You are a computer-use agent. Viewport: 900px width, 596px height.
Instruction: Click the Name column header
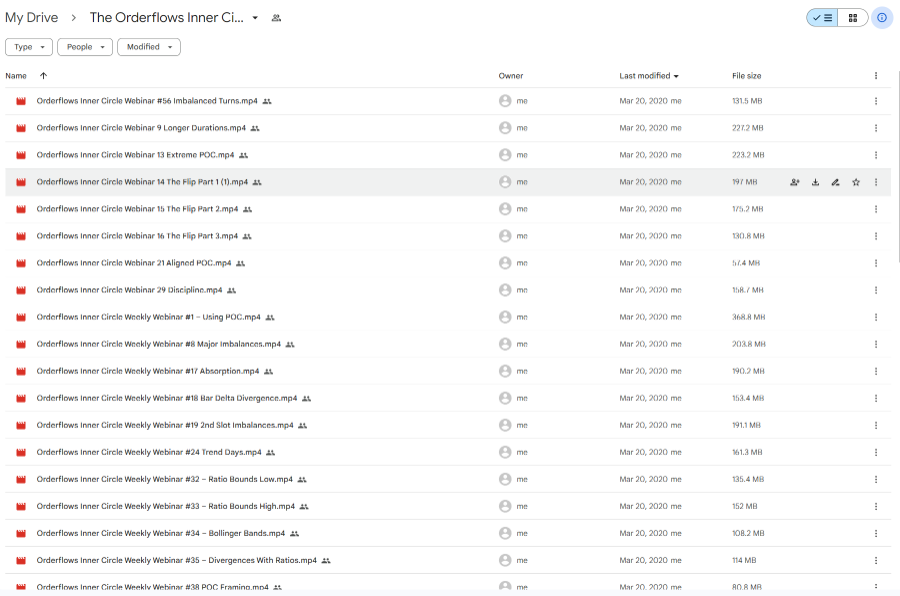coord(16,76)
